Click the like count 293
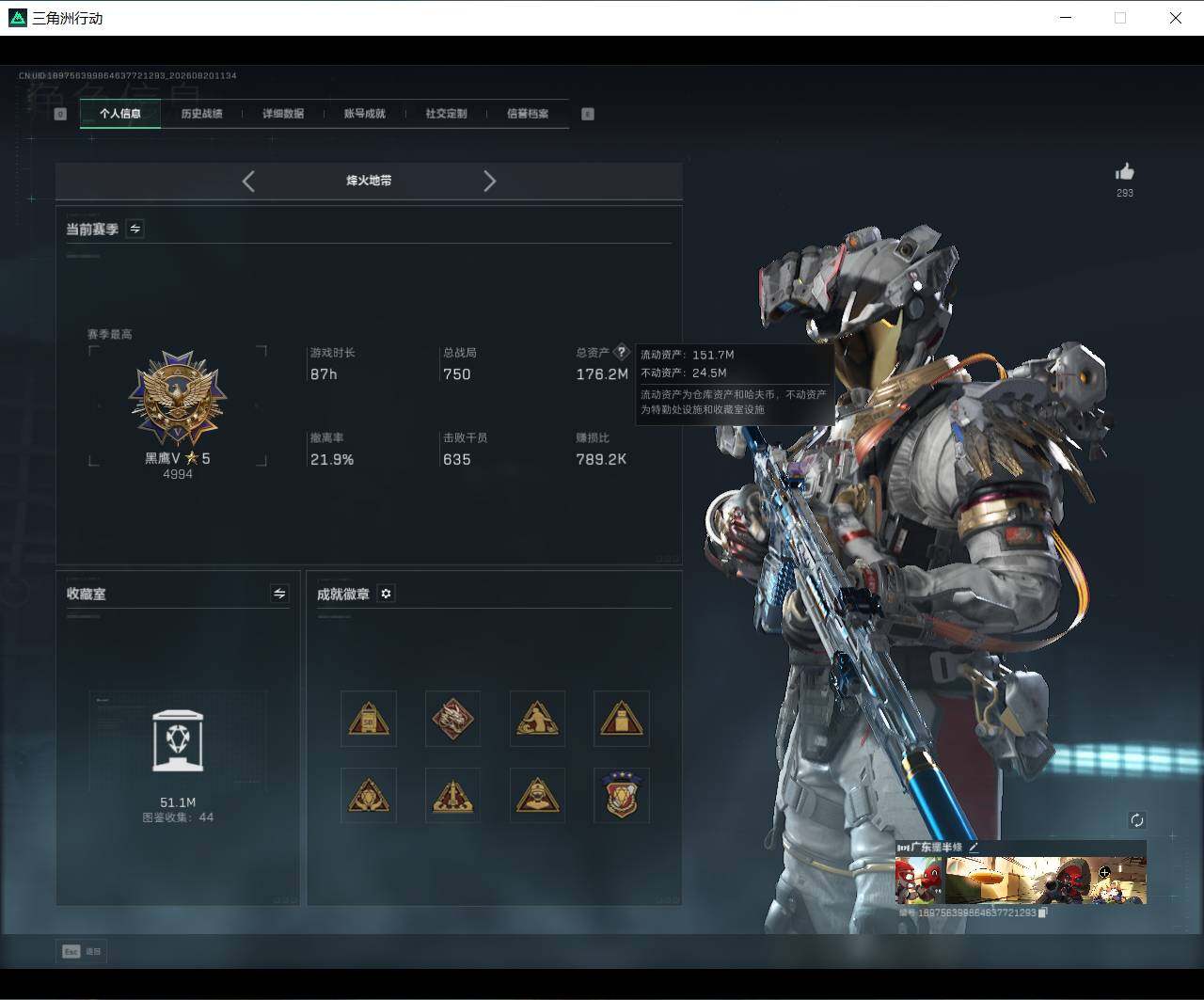This screenshot has height=1000, width=1204. (x=1125, y=193)
